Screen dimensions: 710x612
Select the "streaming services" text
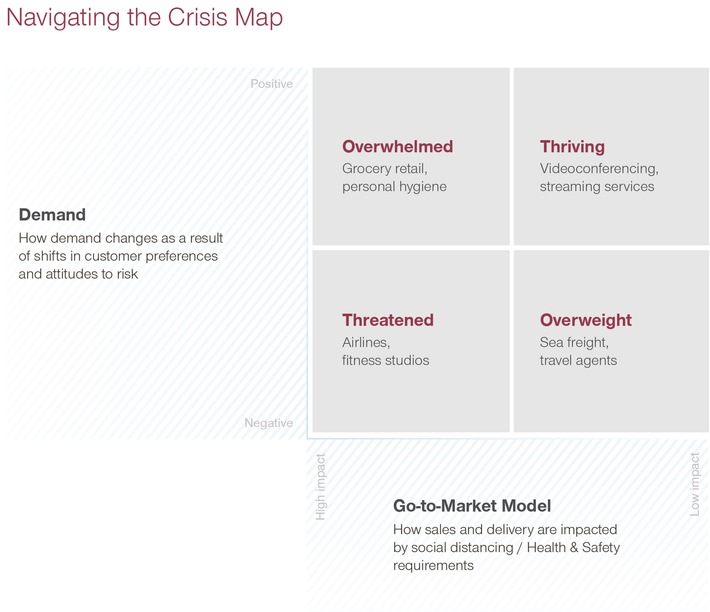pyautogui.click(x=597, y=187)
